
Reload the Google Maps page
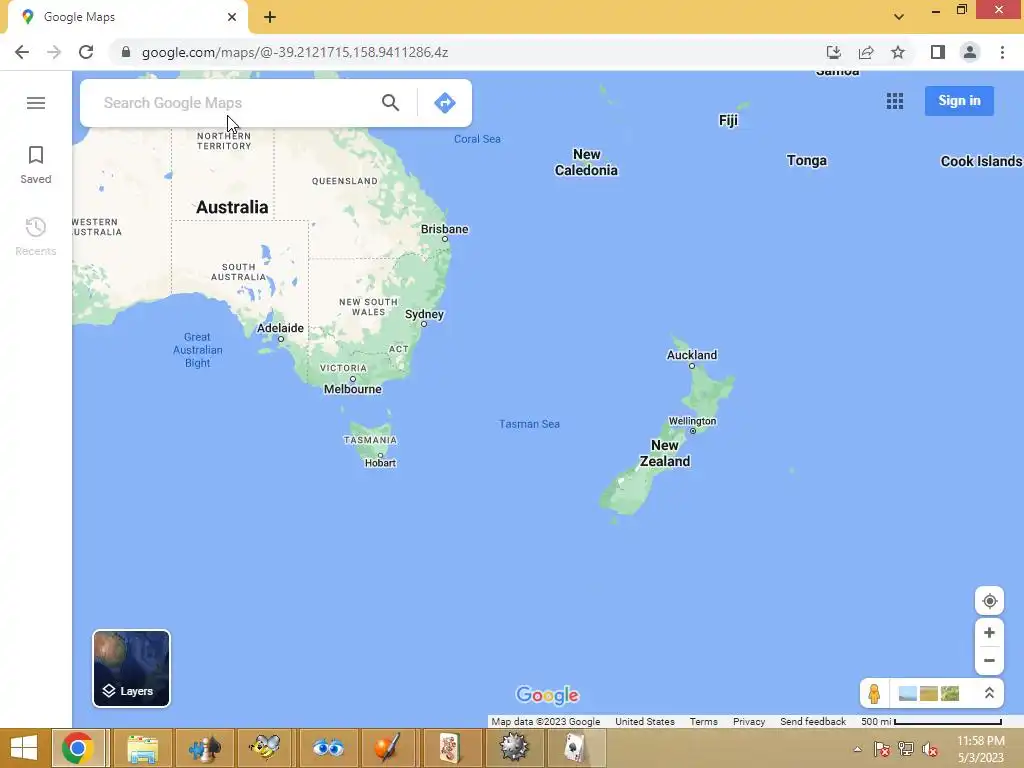coord(86,52)
